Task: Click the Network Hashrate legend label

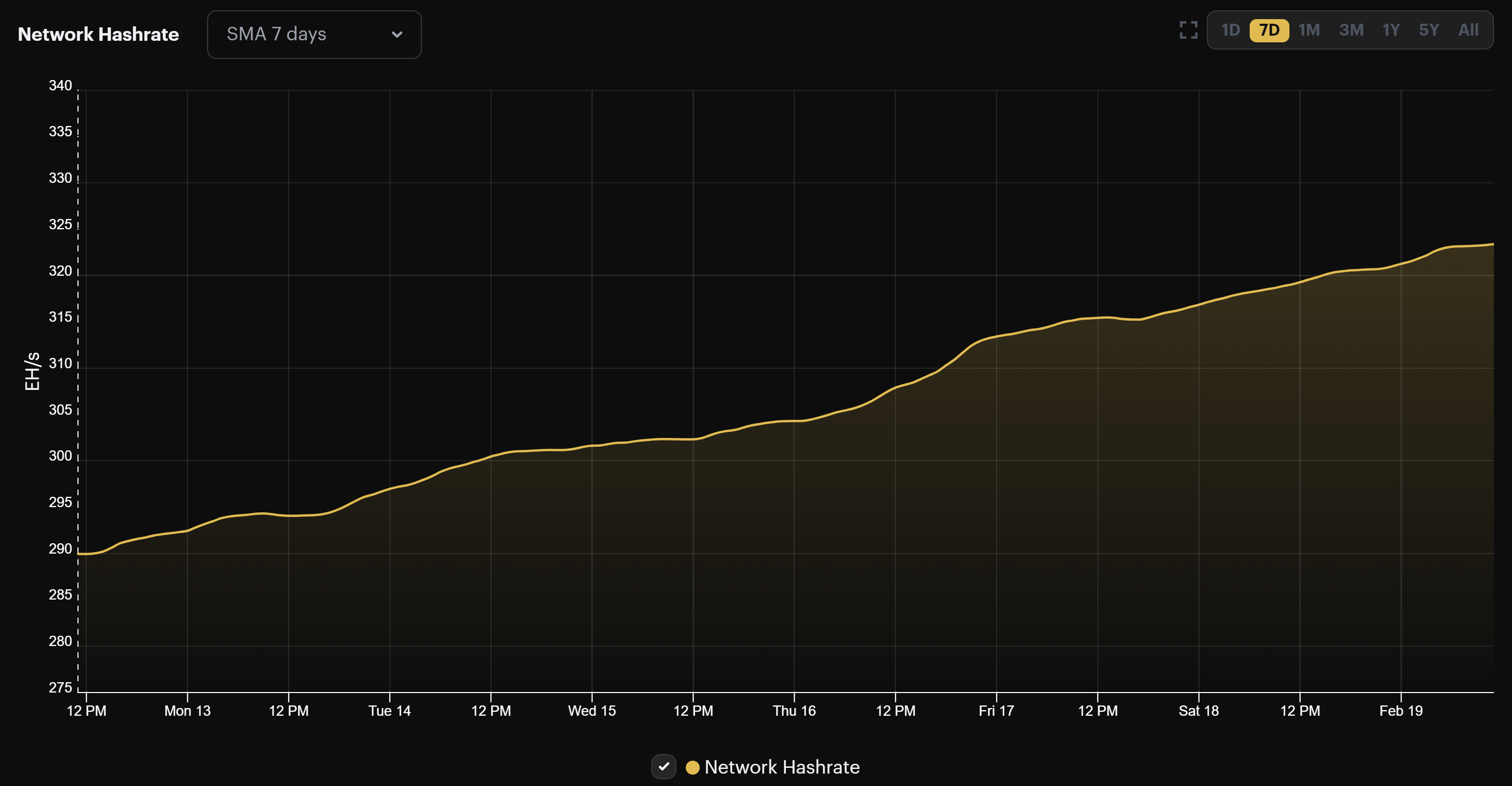Action: tap(782, 767)
